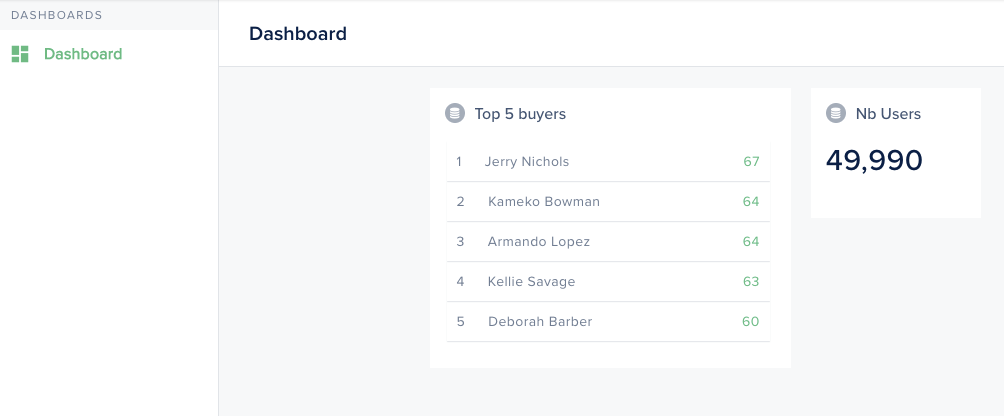Click the Jerry Nichols buyer row
Viewport: 1004px width, 416px height.
click(x=608, y=162)
